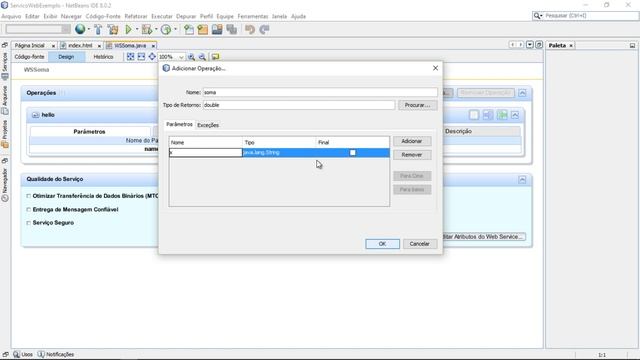
Task: Open the Arquivo menu
Action: (x=11, y=16)
